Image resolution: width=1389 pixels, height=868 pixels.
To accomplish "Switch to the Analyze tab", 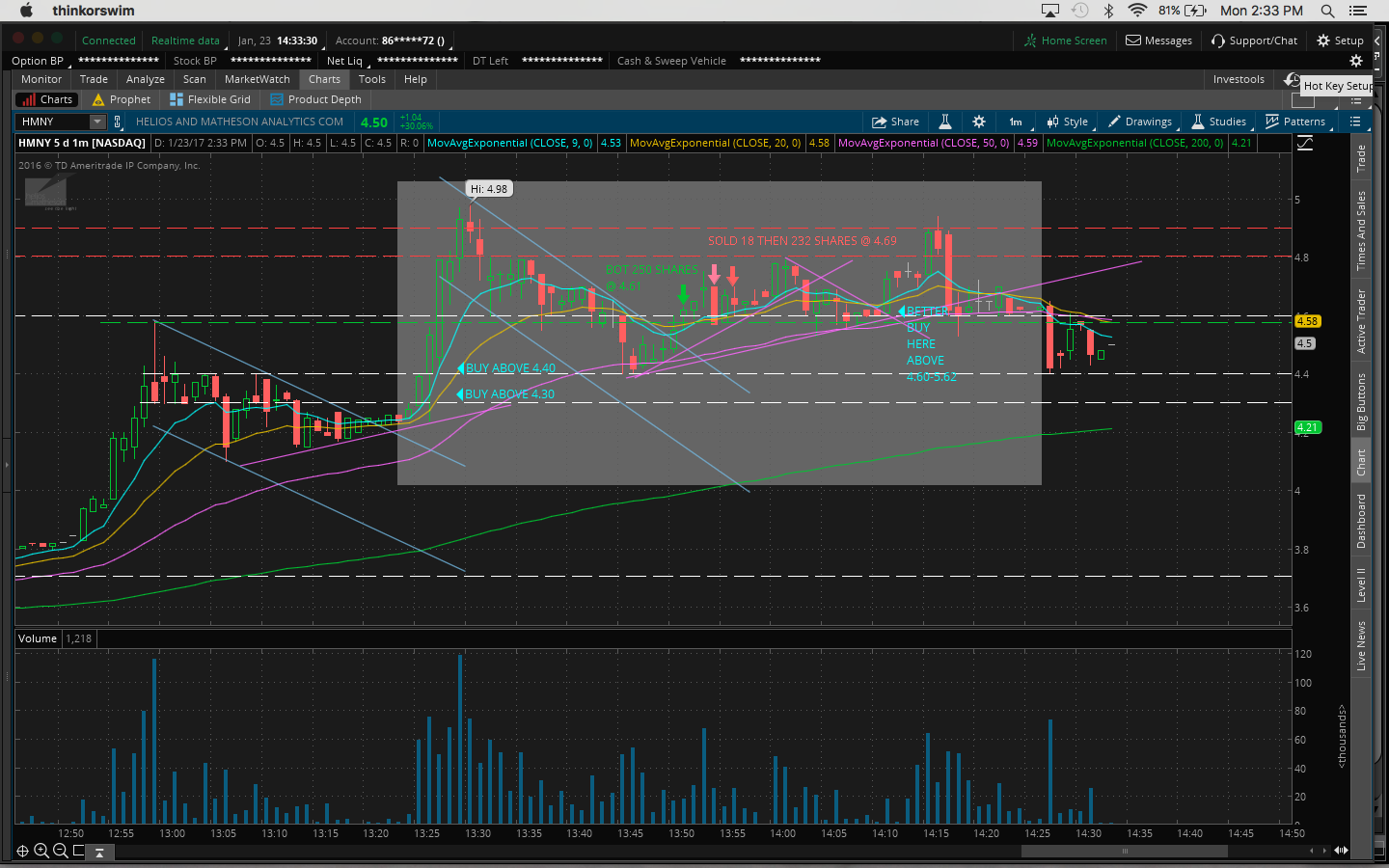I will point(146,79).
